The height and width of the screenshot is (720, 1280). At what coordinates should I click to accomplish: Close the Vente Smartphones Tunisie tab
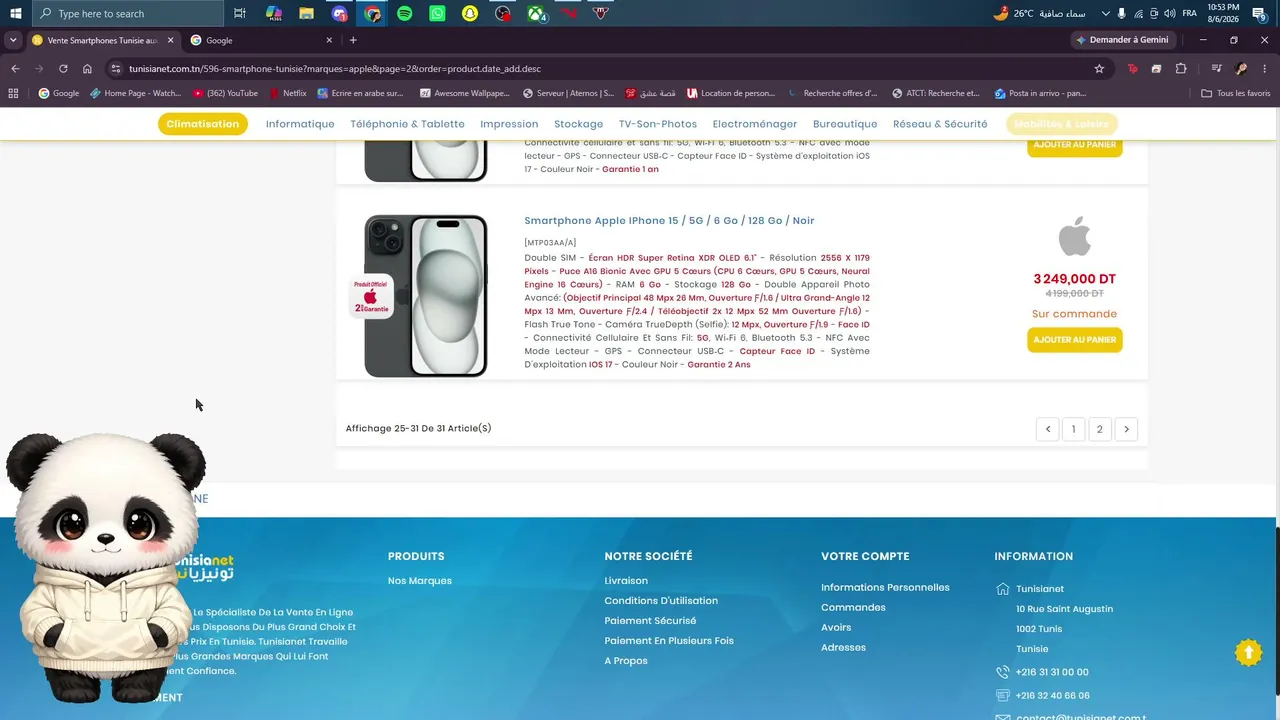coord(170,40)
